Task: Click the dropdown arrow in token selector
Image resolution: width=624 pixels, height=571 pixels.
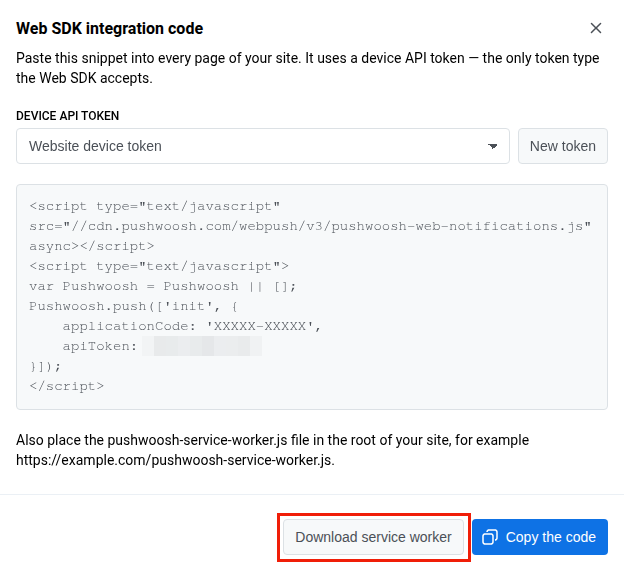Action: click(492, 146)
